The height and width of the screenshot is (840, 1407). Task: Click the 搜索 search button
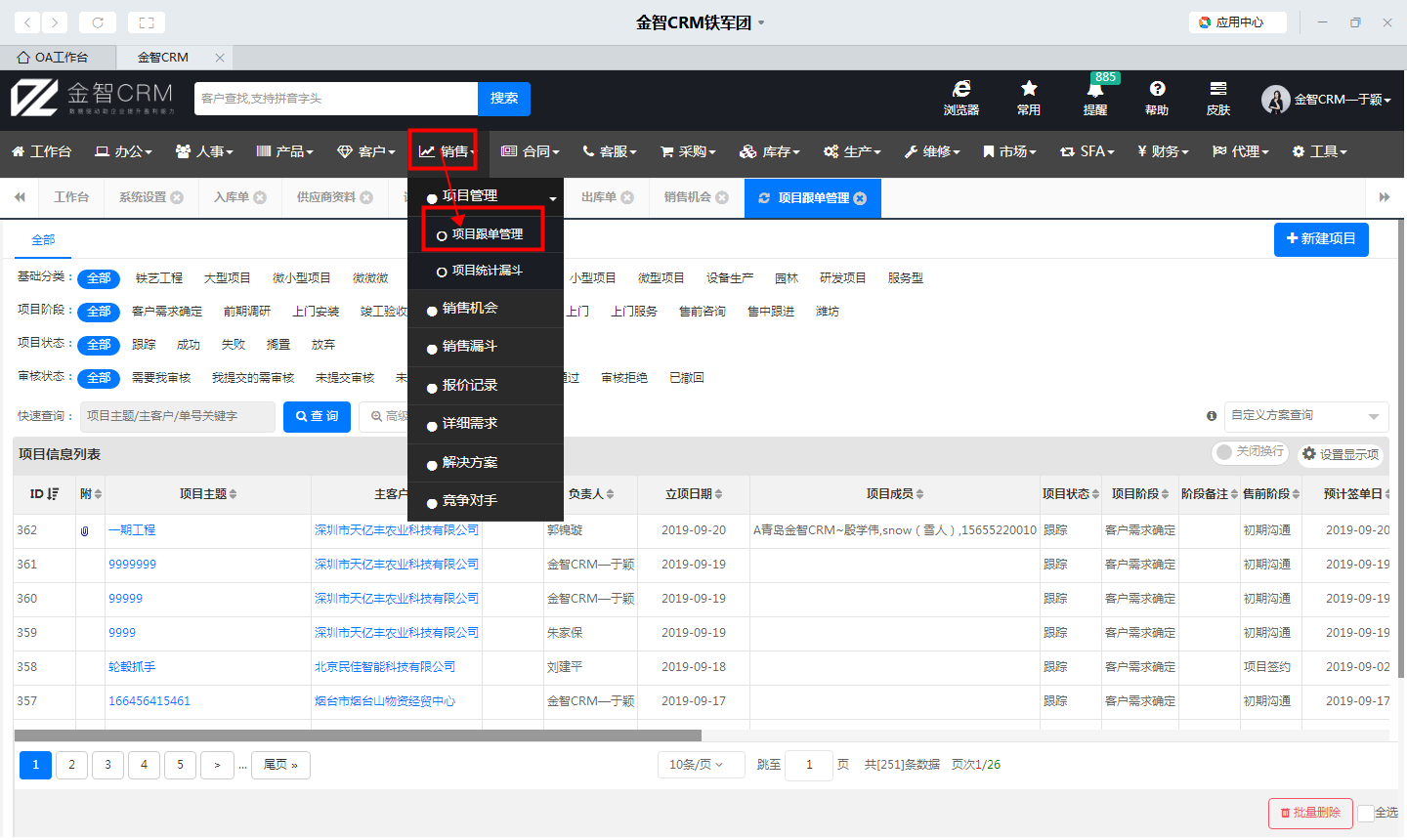(x=504, y=99)
